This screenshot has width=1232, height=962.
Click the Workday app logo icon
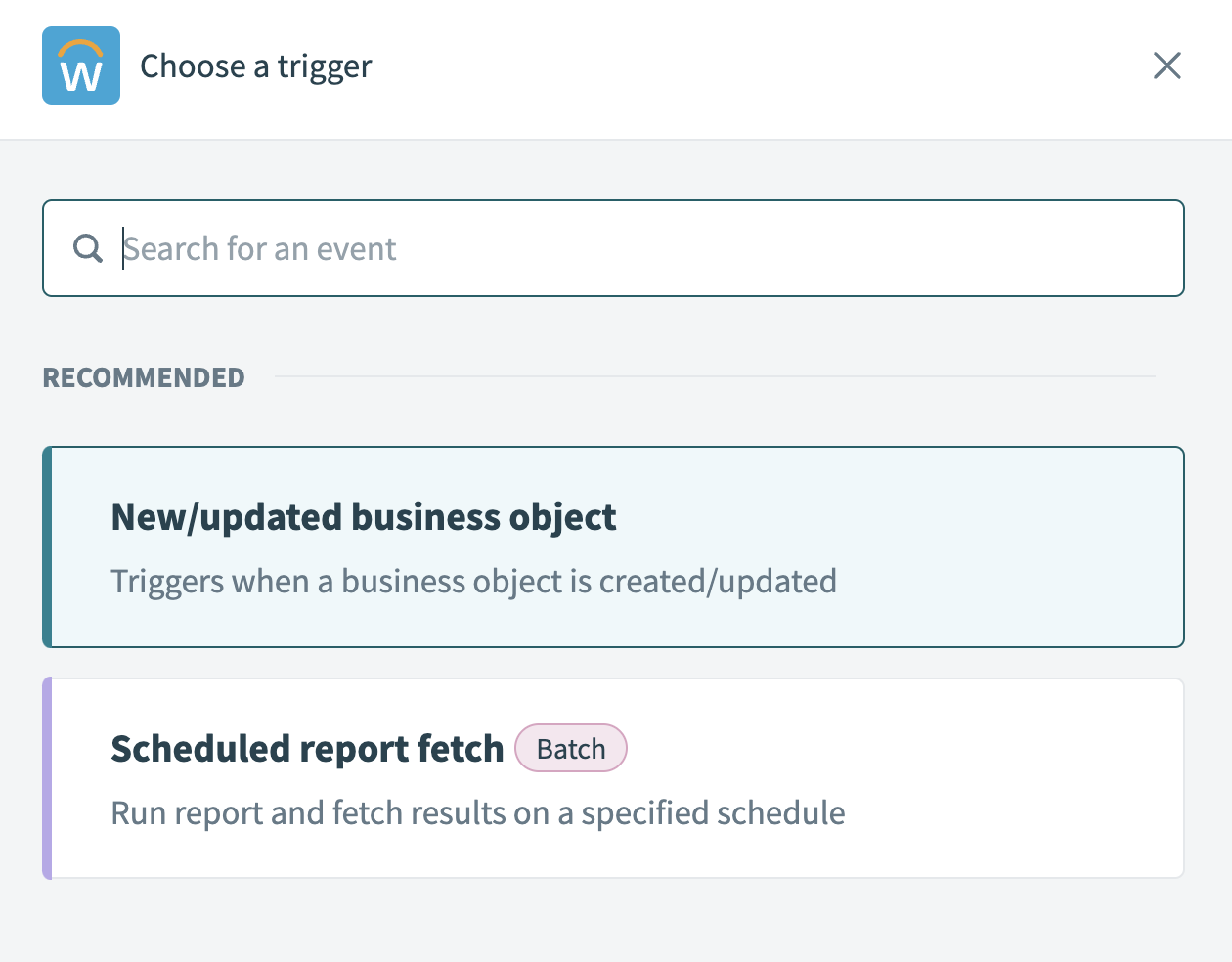coord(81,66)
